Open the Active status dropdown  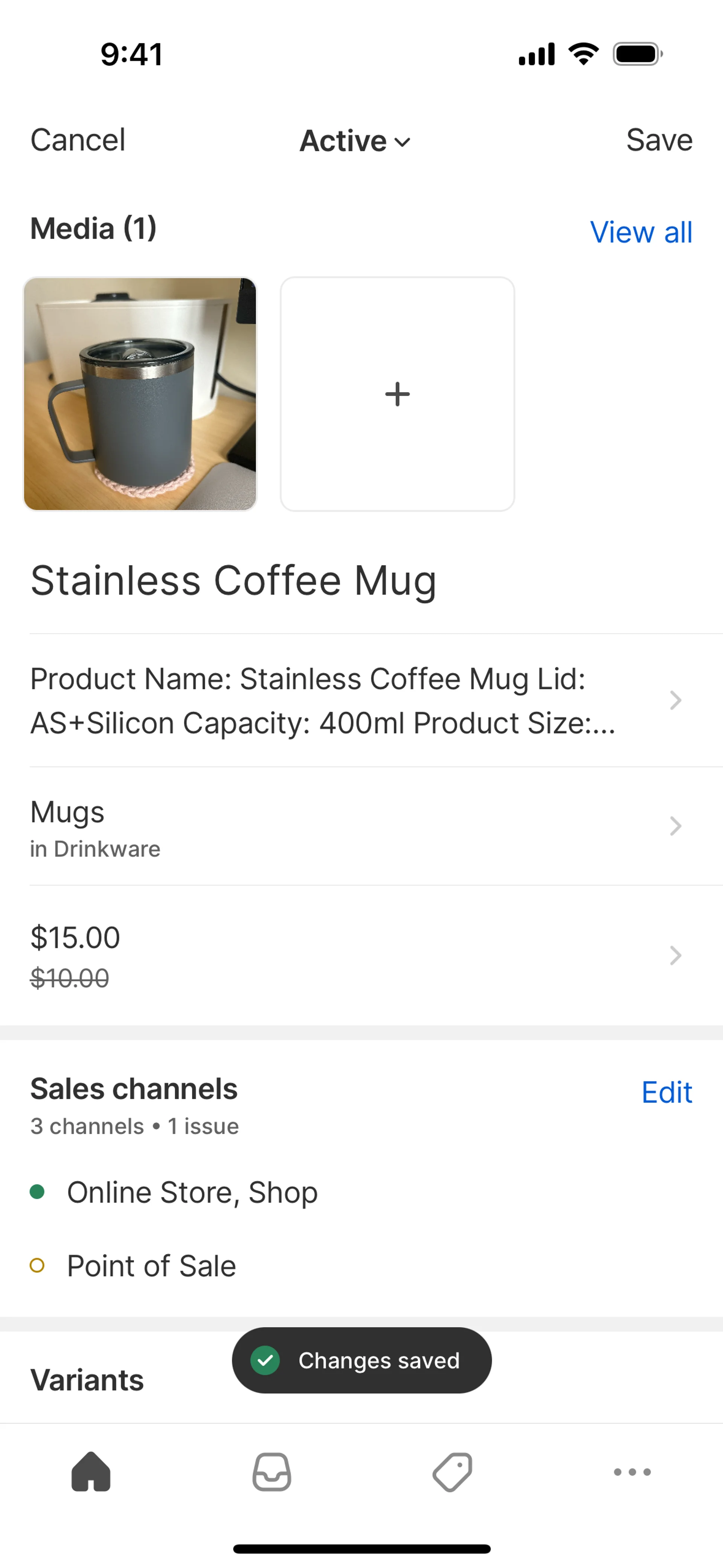(355, 141)
